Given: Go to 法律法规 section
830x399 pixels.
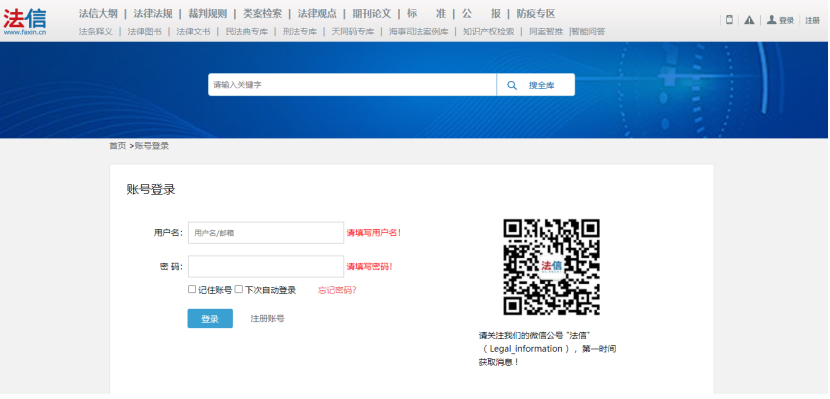Looking at the screenshot, I should [x=153, y=14].
